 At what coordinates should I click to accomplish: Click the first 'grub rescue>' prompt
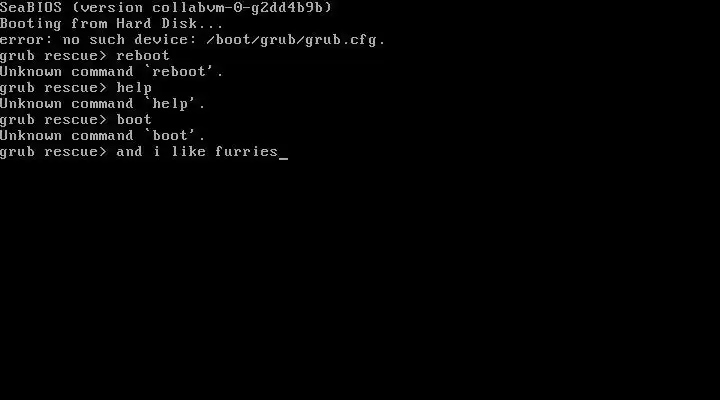53,56
